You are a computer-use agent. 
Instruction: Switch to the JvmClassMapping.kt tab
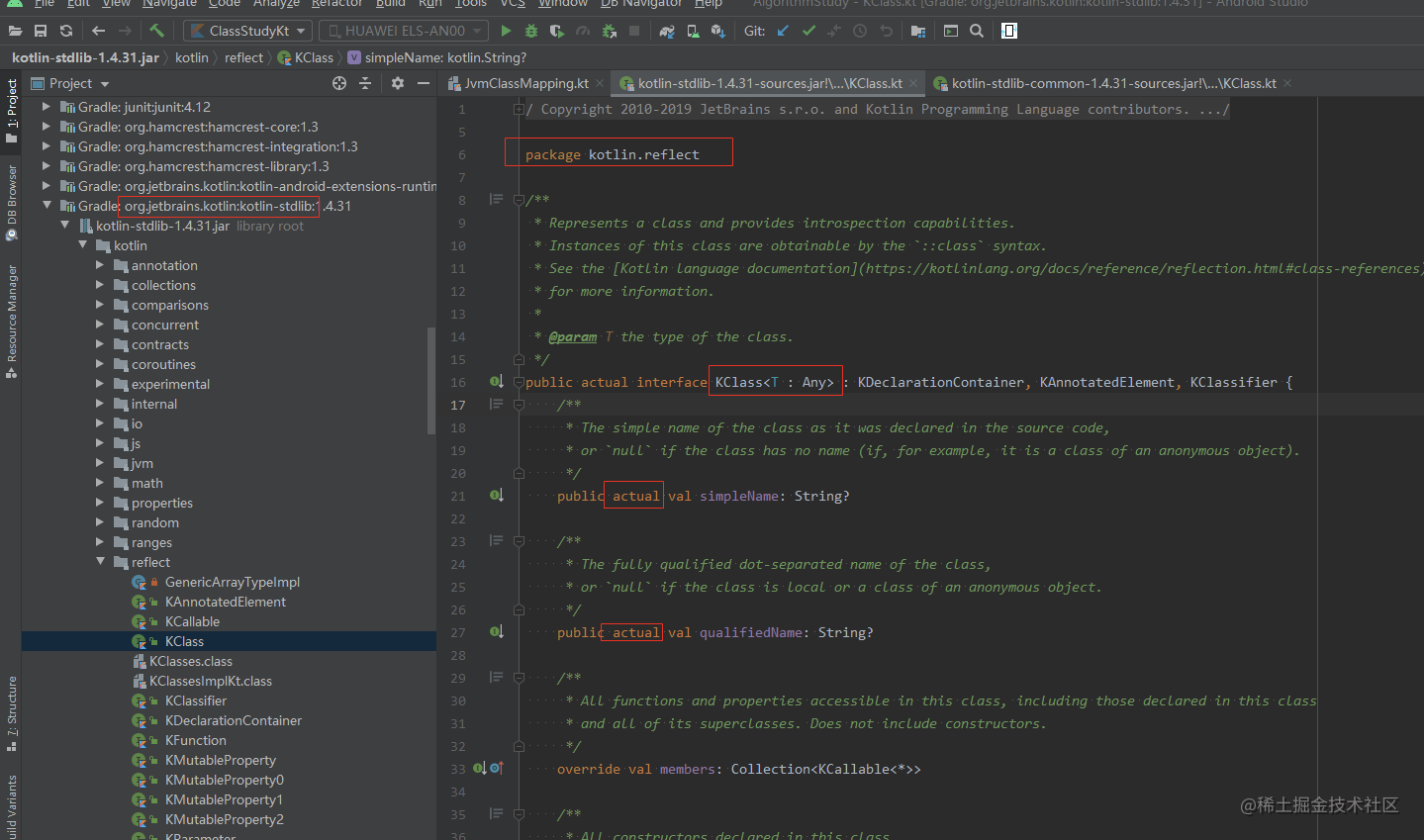[525, 83]
